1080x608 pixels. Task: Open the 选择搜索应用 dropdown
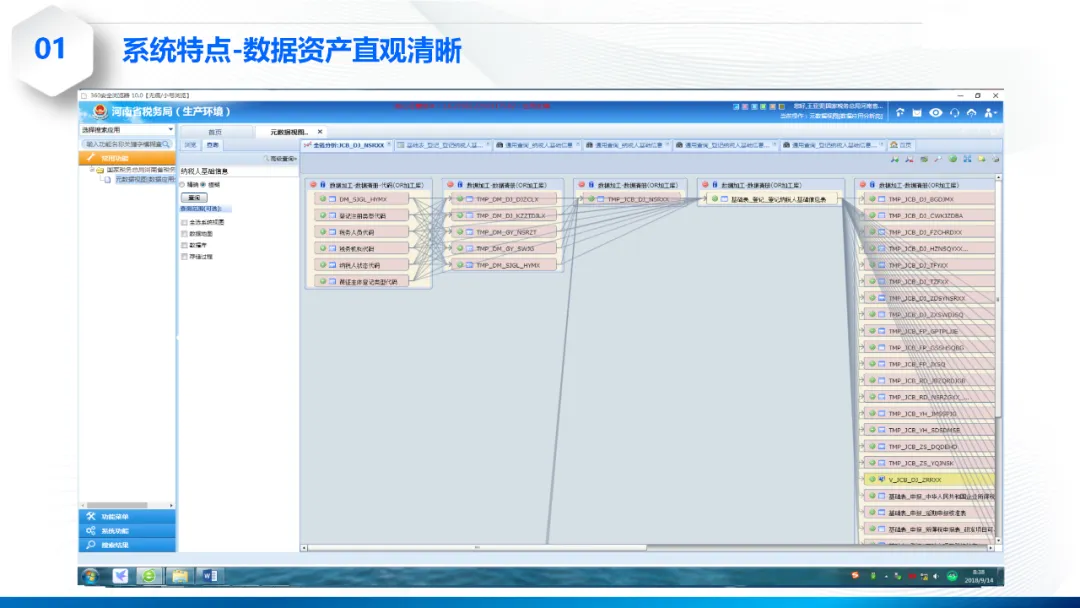coord(127,129)
